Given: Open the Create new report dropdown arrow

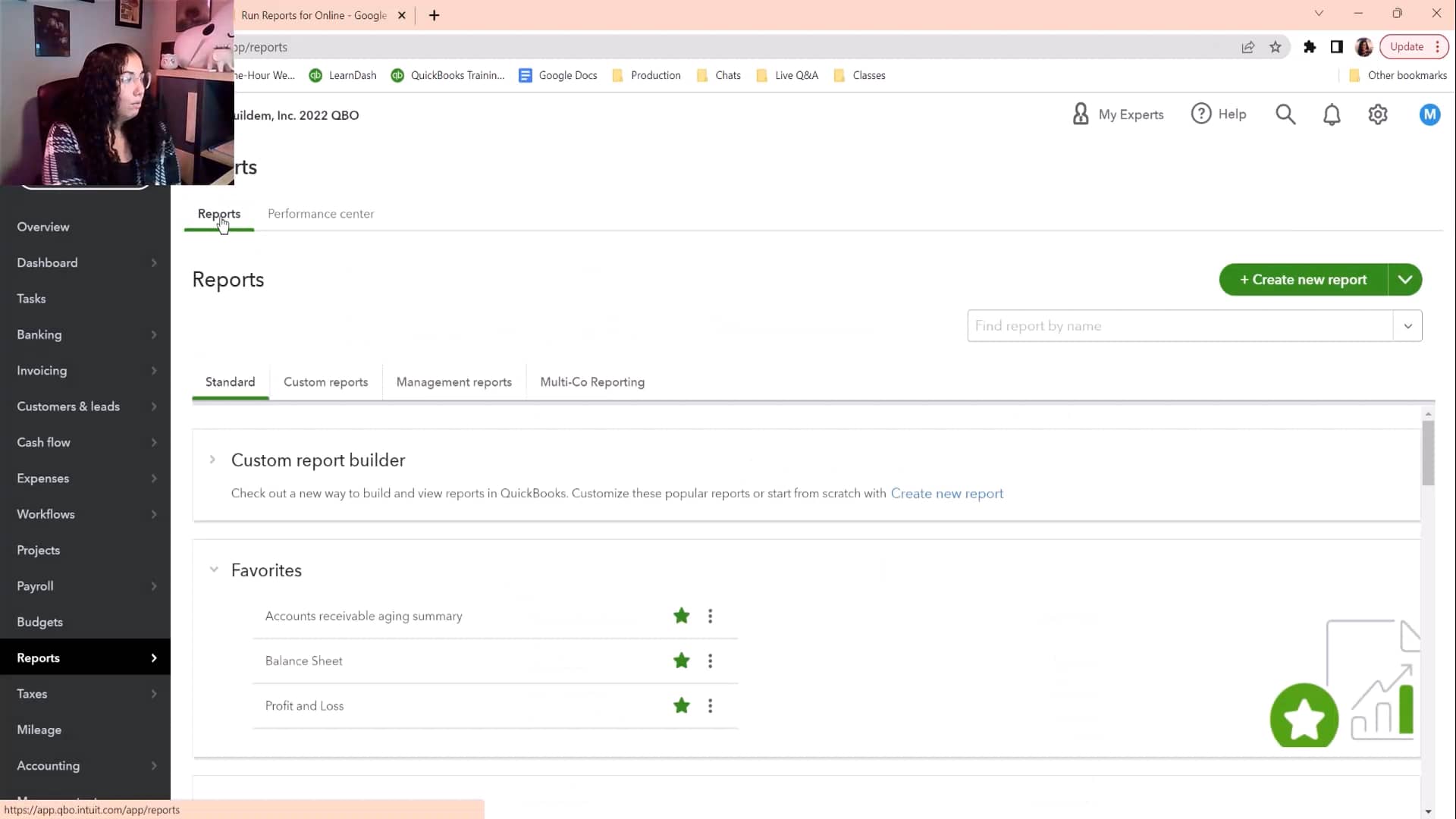Looking at the screenshot, I should [x=1405, y=280].
